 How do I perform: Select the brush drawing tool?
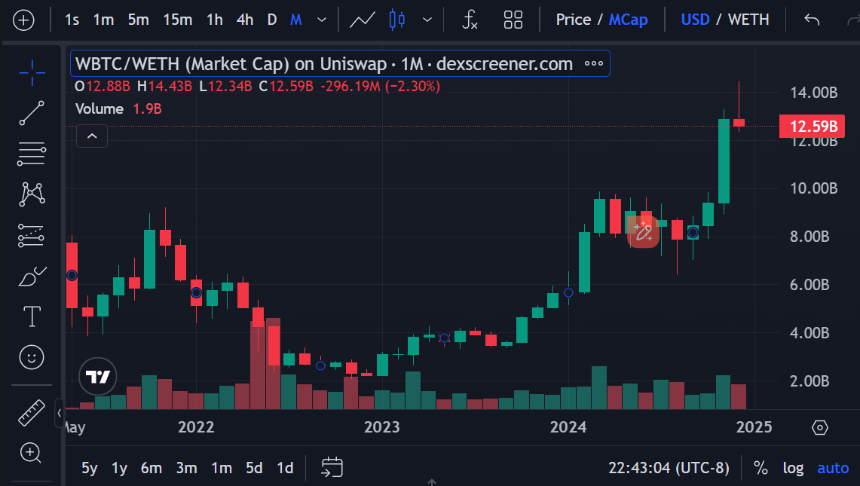click(32, 276)
